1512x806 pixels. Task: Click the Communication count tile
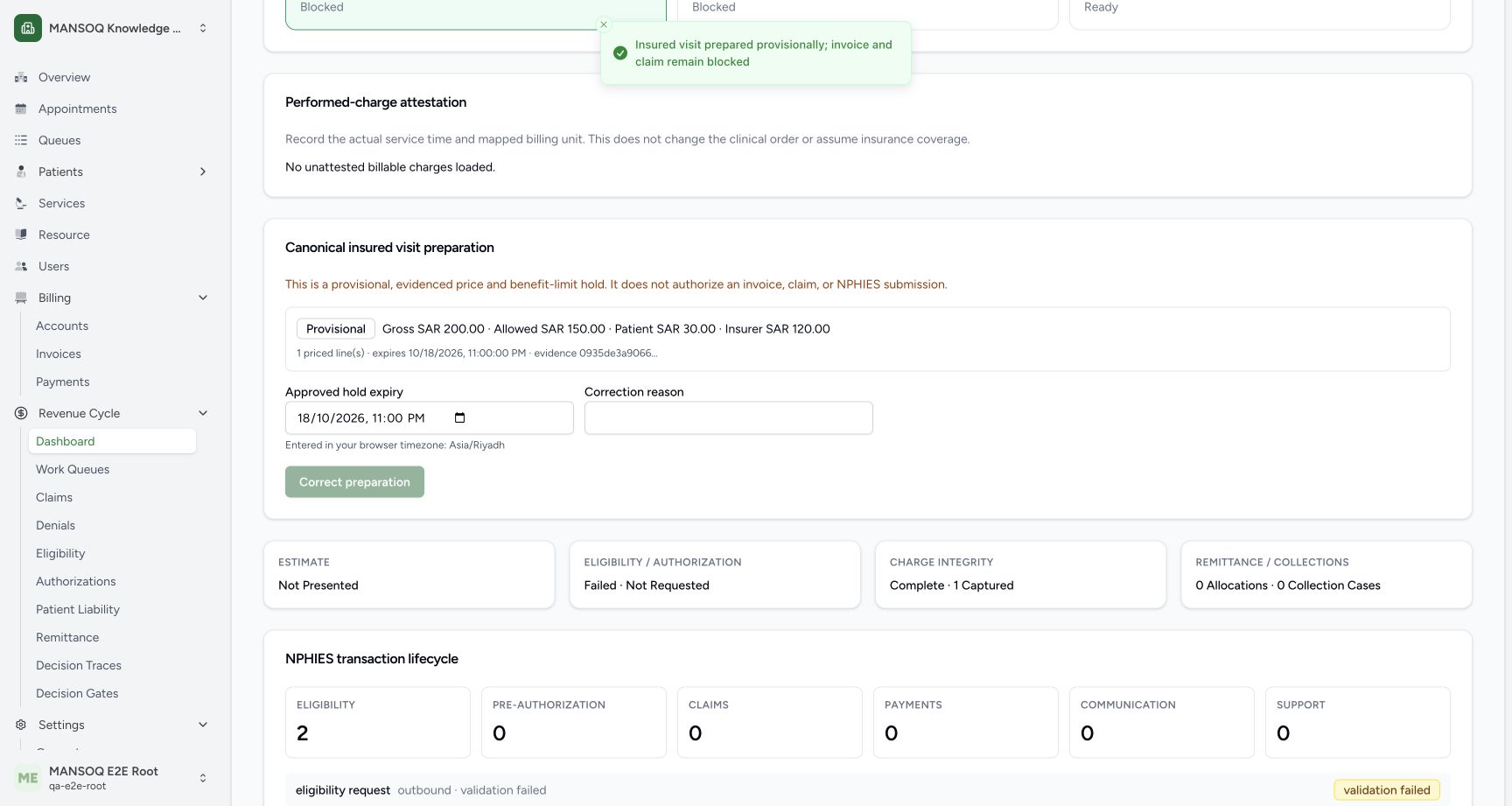1161,722
